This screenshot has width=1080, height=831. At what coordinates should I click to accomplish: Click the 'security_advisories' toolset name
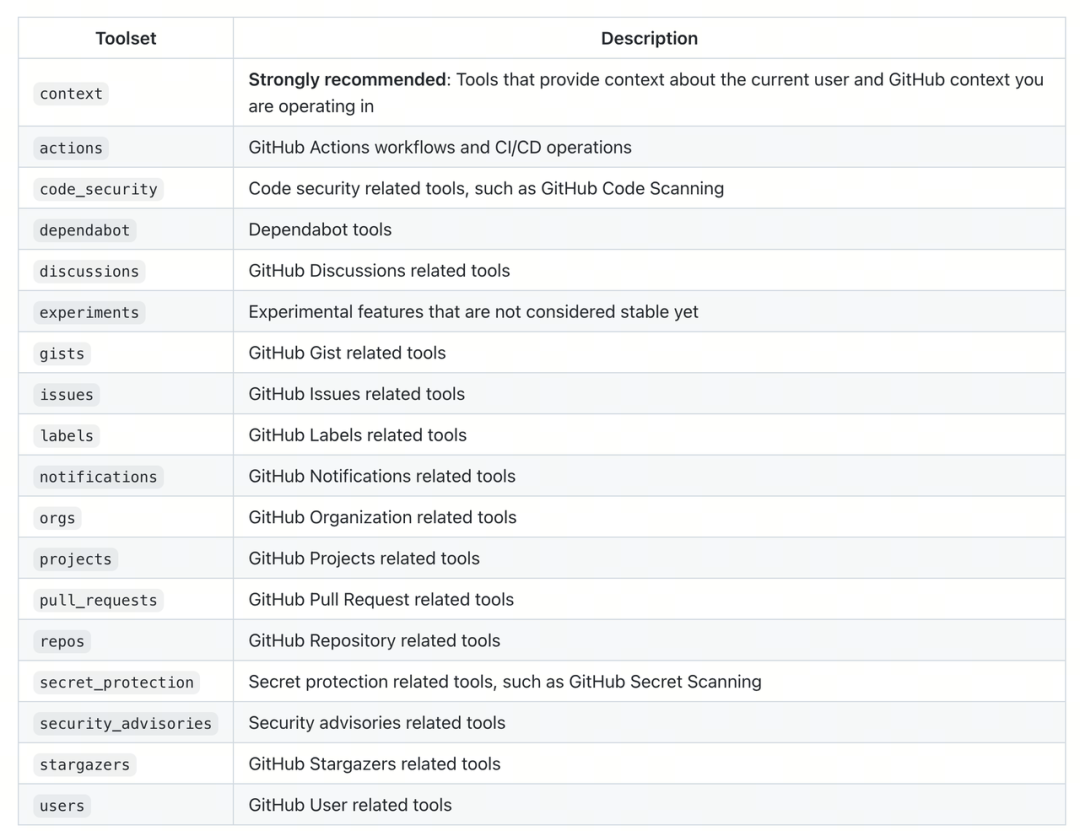click(125, 723)
